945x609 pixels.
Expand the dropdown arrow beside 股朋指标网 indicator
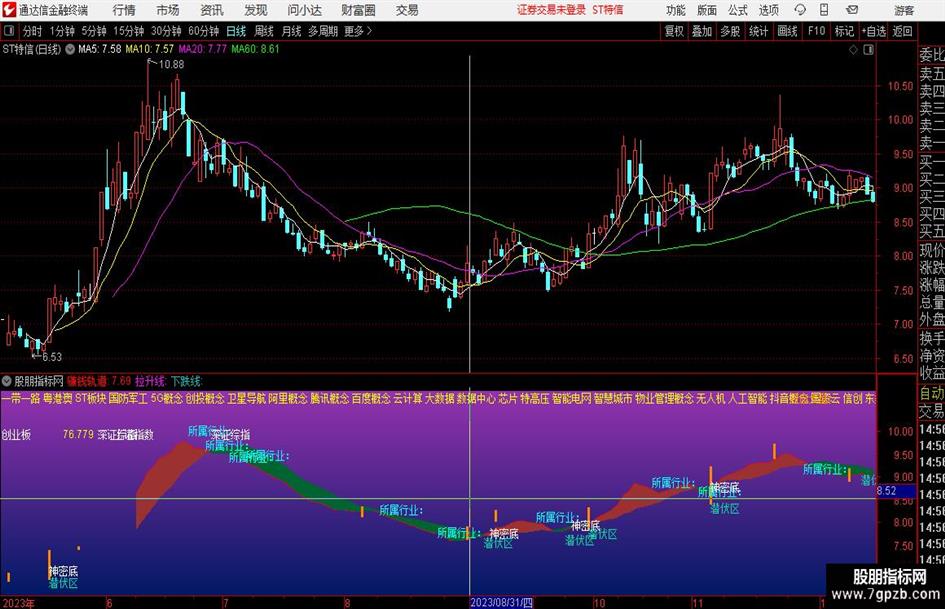[7, 381]
